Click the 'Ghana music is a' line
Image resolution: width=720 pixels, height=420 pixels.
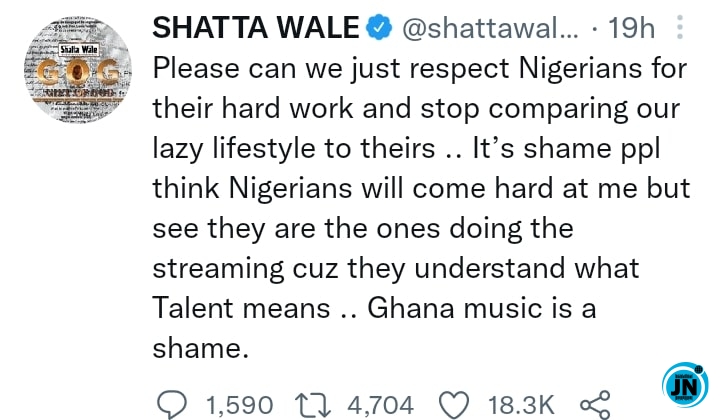[x=481, y=308]
